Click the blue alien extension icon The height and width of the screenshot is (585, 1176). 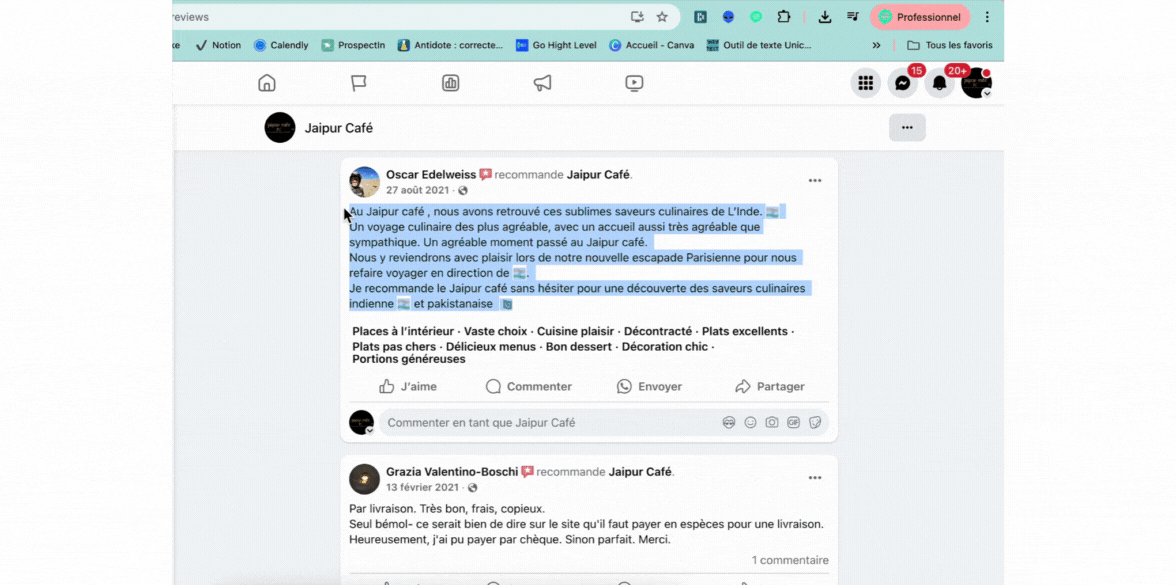(728, 16)
